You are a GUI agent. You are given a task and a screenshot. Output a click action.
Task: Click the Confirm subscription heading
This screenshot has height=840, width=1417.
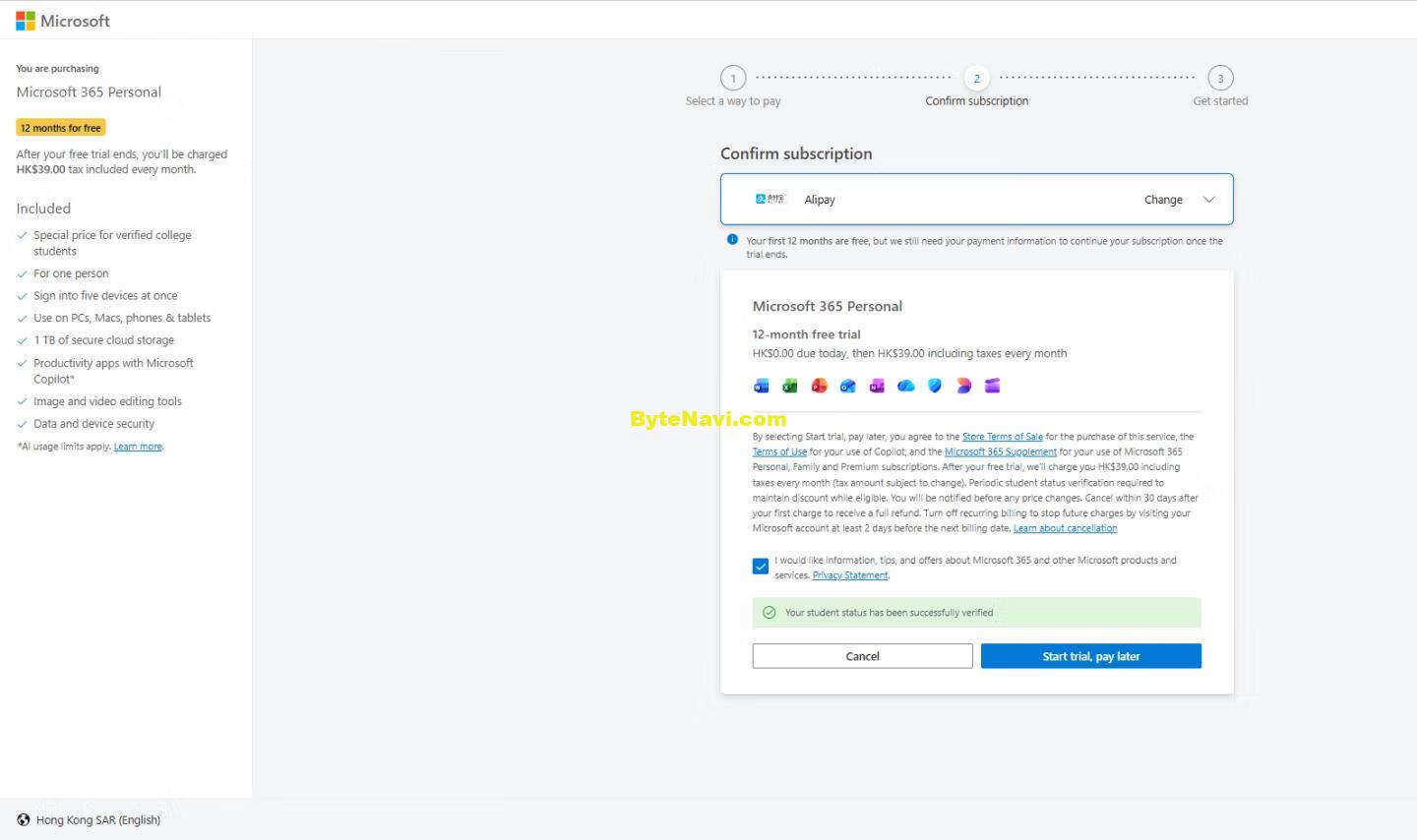pyautogui.click(x=796, y=153)
